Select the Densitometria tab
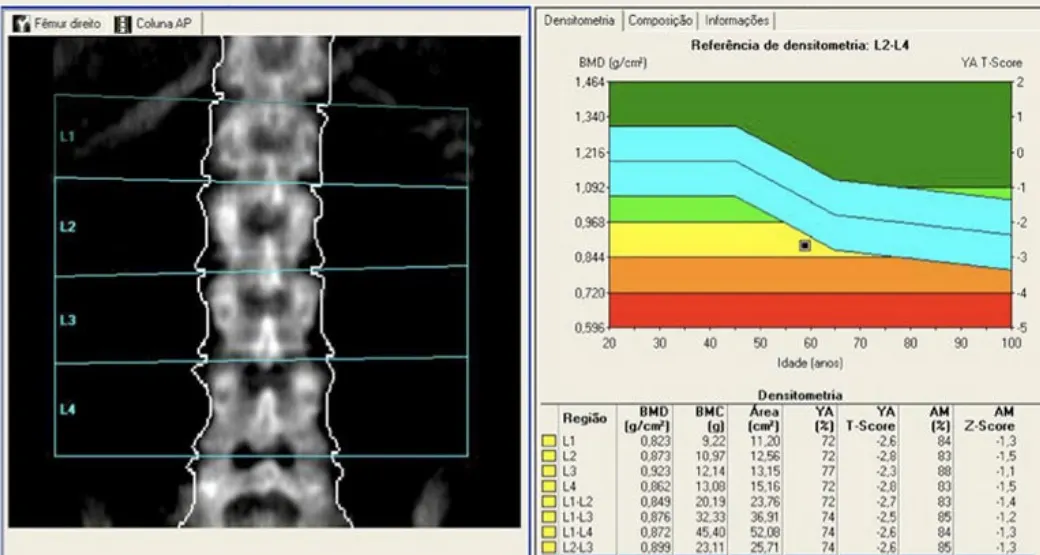Viewport: 1040px width, 555px height. tap(579, 21)
